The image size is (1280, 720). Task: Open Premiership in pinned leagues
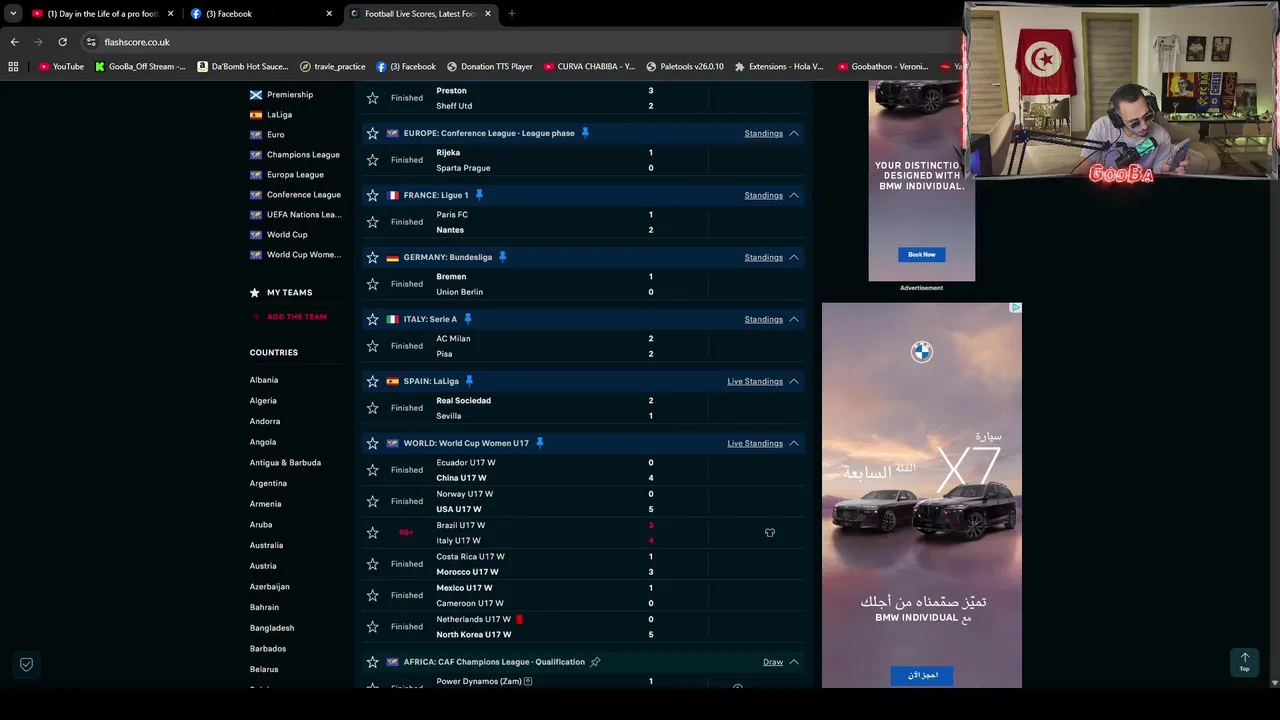[290, 95]
